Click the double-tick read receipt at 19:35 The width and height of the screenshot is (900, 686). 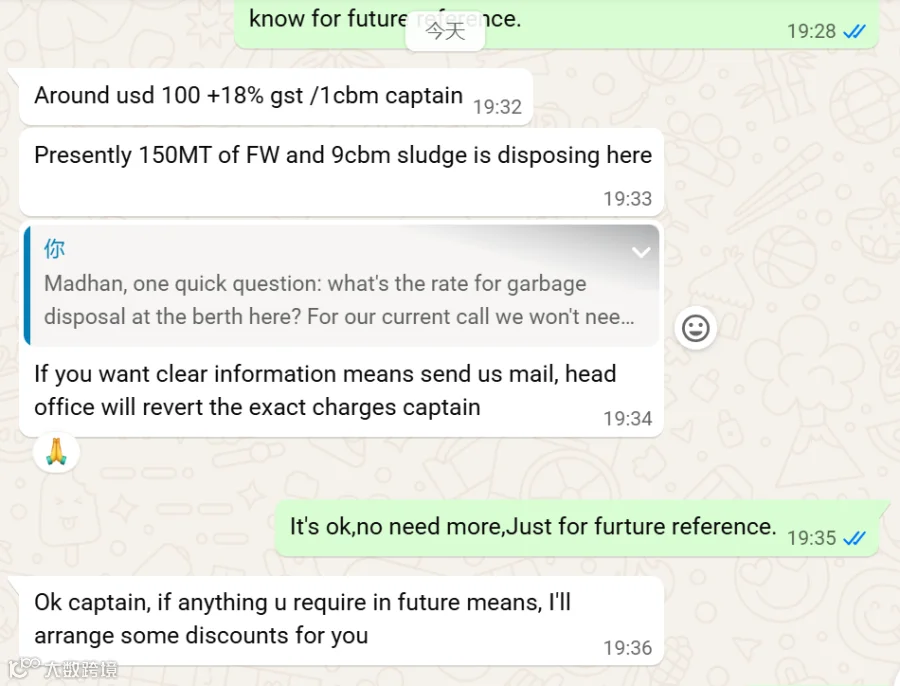[854, 538]
